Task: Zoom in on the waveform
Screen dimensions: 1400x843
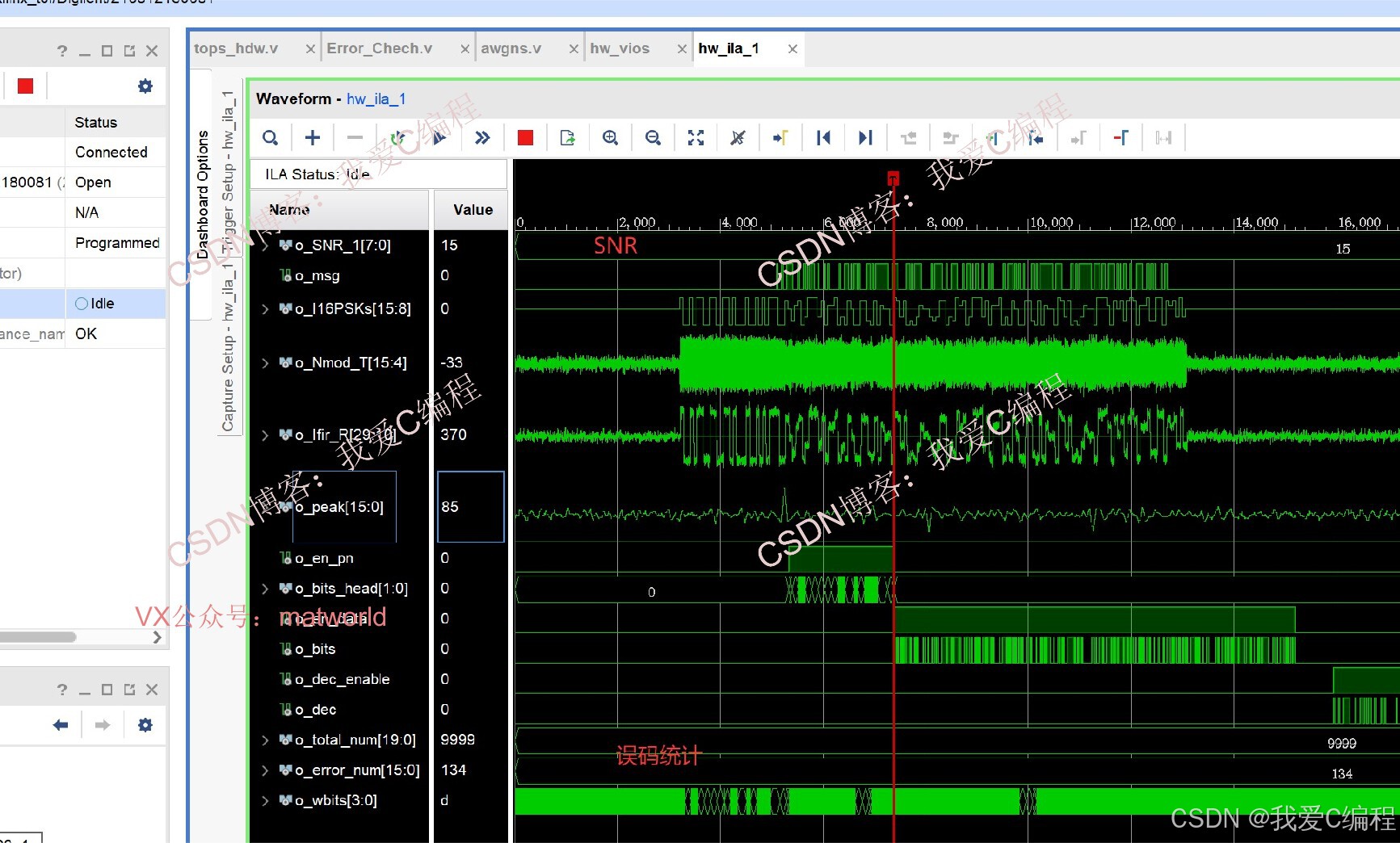Action: click(611, 138)
